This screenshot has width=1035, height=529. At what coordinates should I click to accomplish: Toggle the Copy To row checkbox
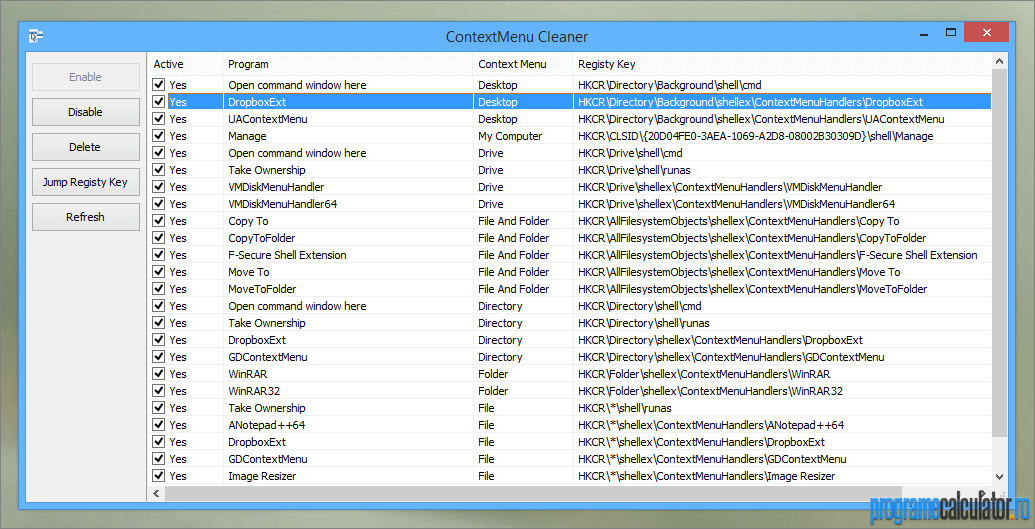click(158, 221)
